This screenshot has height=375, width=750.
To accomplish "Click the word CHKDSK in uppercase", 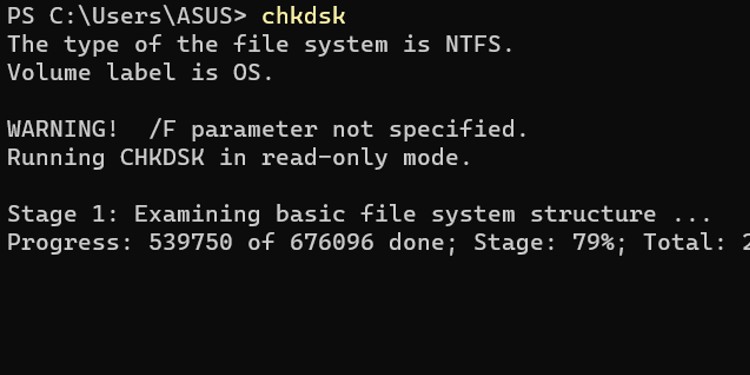I will click(x=162, y=157).
